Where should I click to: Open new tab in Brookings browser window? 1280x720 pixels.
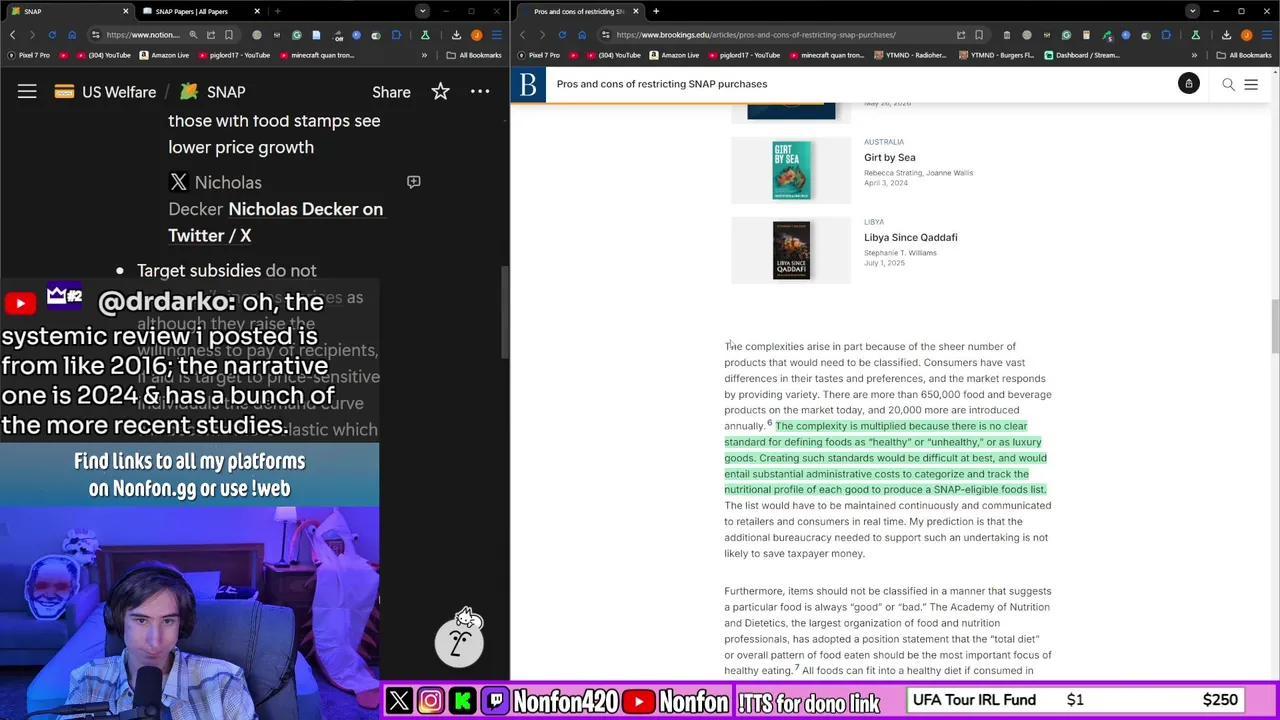point(656,11)
